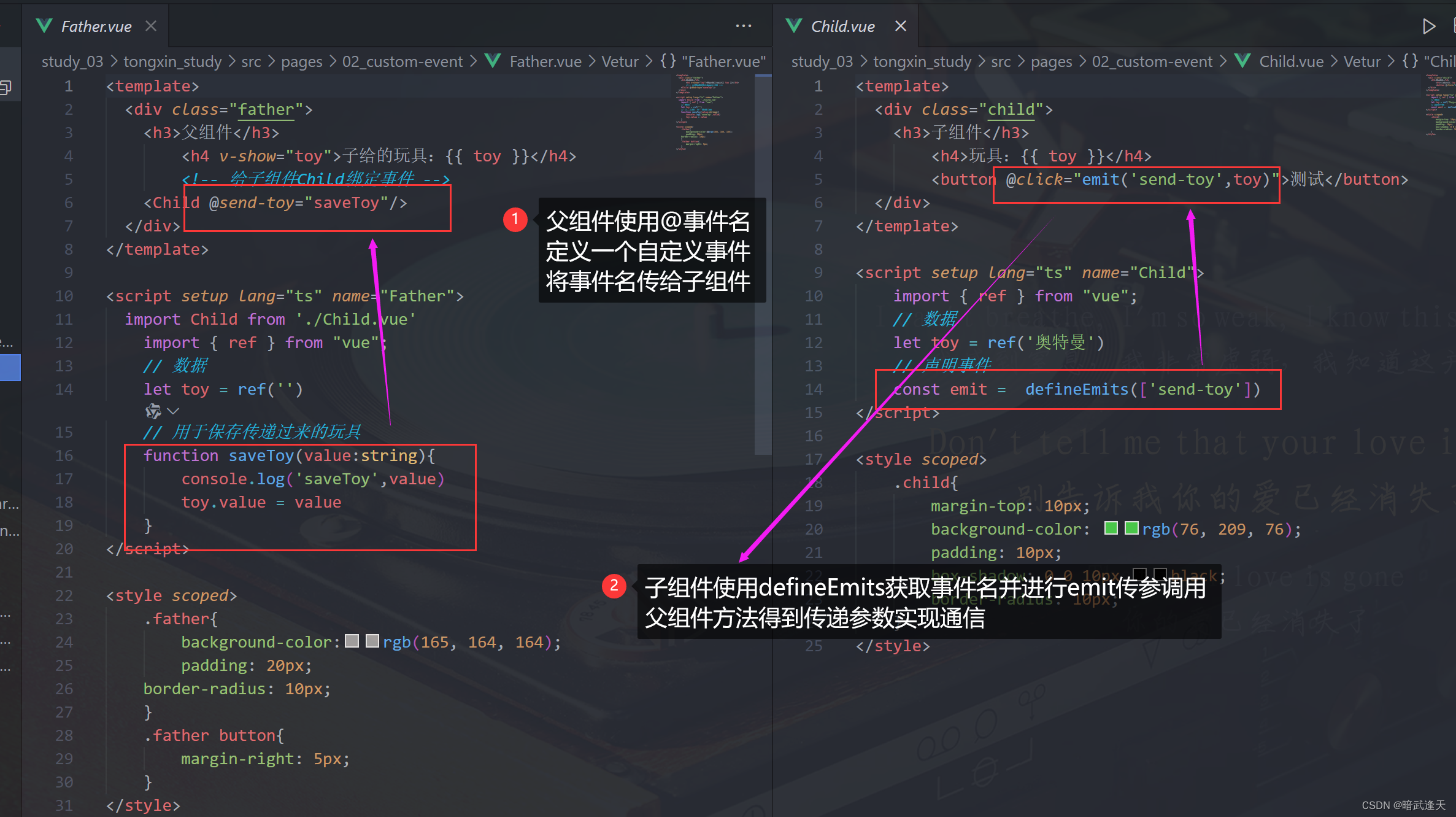Click 'saveToy' function name on line 16
This screenshot has width=1456, height=817.
click(x=261, y=455)
